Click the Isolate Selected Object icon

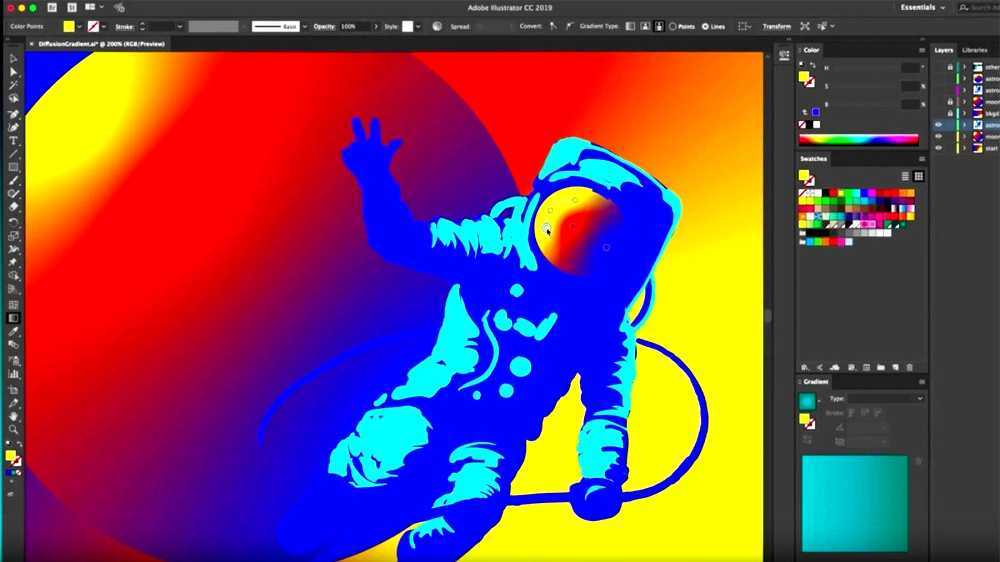(805, 27)
